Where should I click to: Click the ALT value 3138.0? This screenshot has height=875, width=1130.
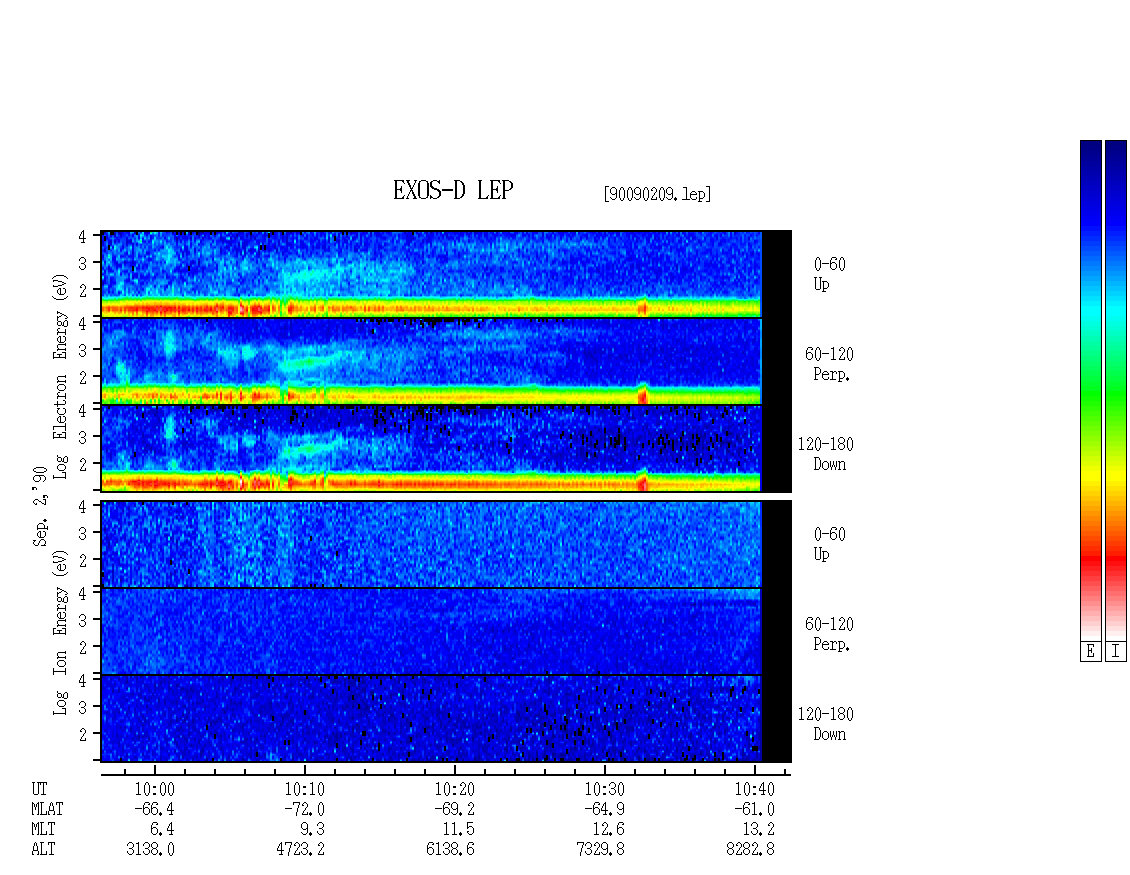151,850
